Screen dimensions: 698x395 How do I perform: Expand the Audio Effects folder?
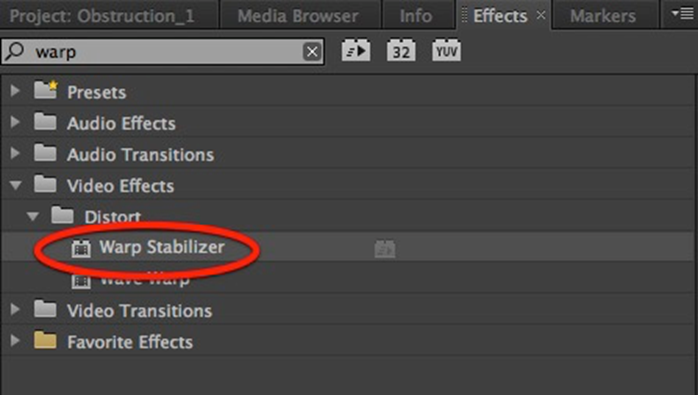point(15,122)
